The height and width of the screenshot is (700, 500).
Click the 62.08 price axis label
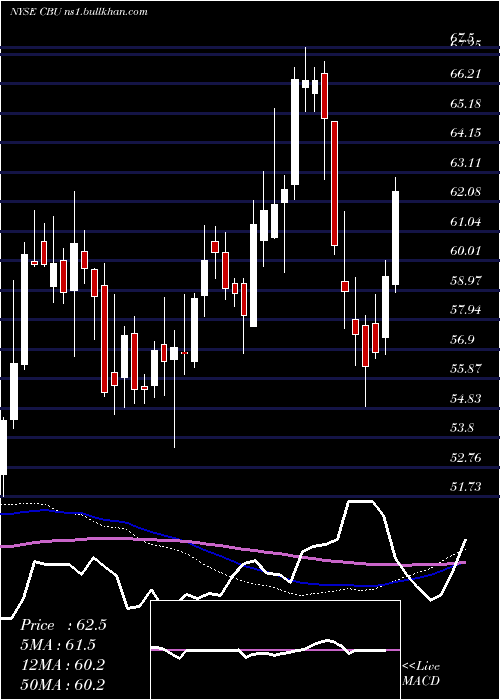coord(466,192)
